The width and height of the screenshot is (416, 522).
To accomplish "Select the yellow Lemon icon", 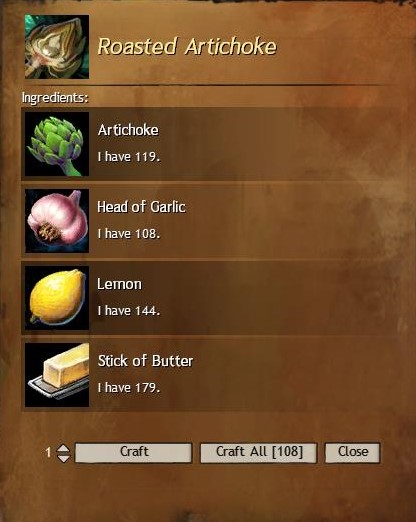I will coord(57,298).
